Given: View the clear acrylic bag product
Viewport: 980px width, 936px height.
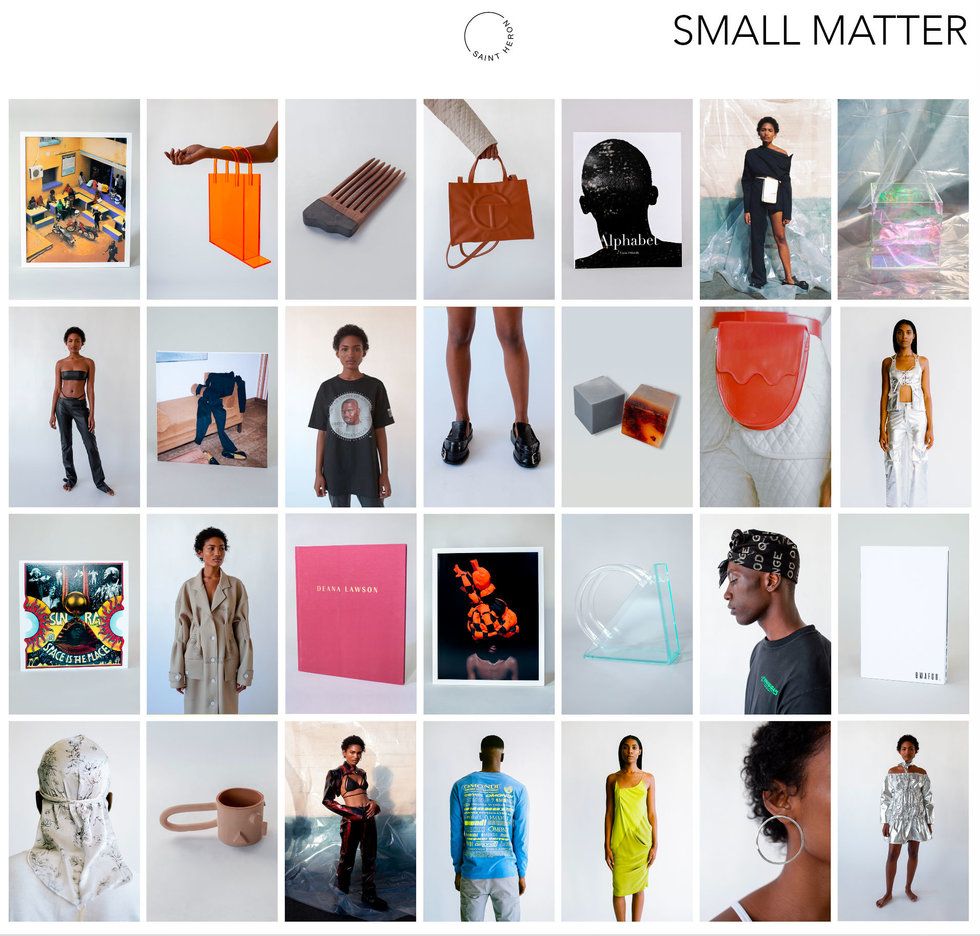Looking at the screenshot, I should 627,614.
